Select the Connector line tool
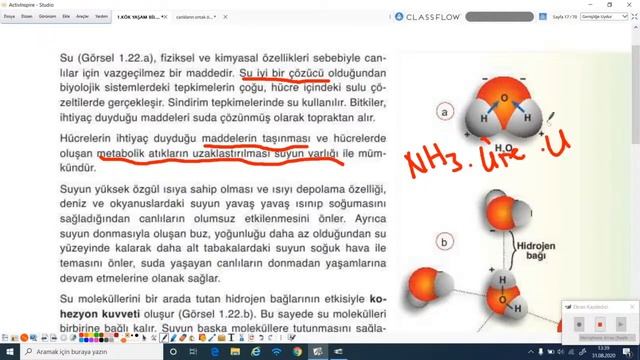The width and height of the screenshot is (640, 360). point(211,338)
